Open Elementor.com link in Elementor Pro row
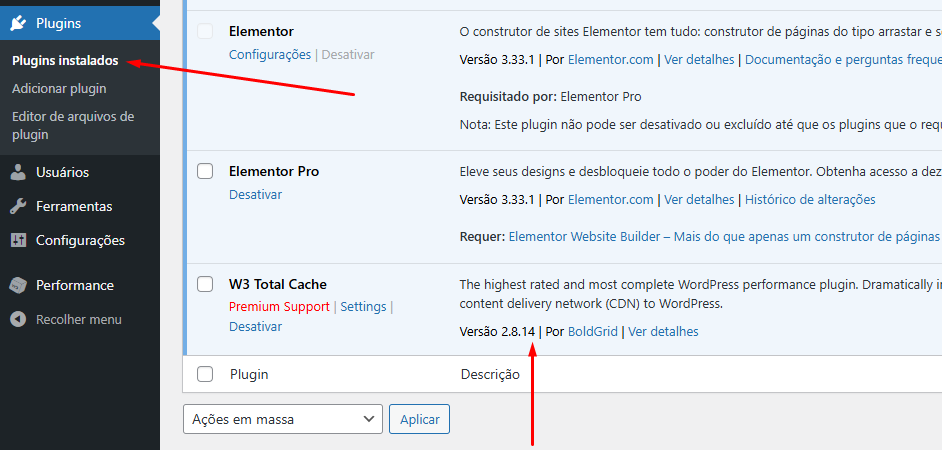Screen dimensions: 942x450 (x=610, y=200)
